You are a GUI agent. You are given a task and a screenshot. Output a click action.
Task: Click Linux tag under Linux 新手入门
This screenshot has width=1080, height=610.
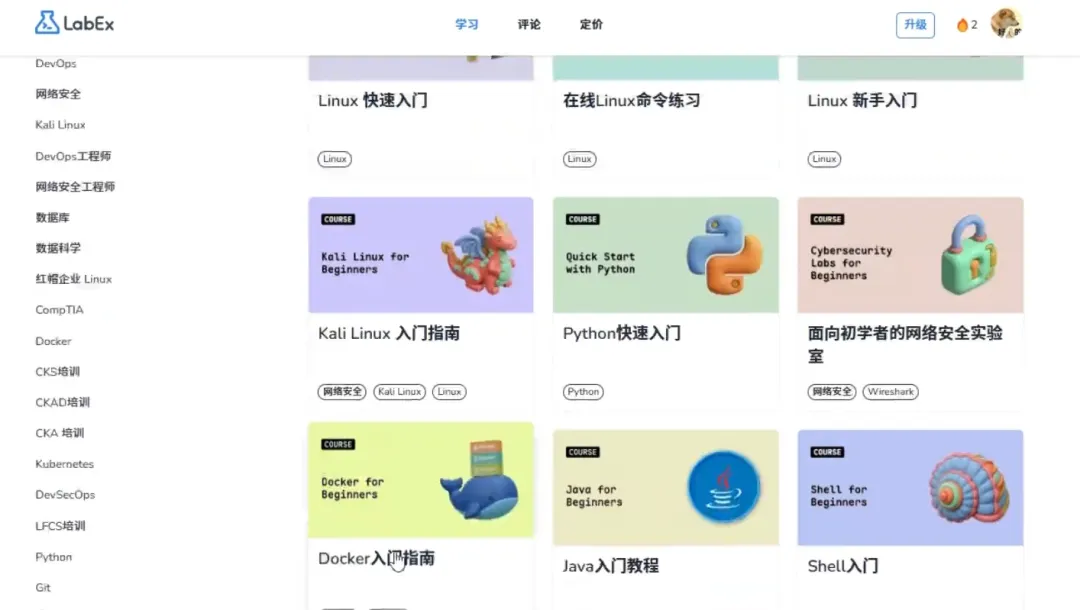(824, 159)
